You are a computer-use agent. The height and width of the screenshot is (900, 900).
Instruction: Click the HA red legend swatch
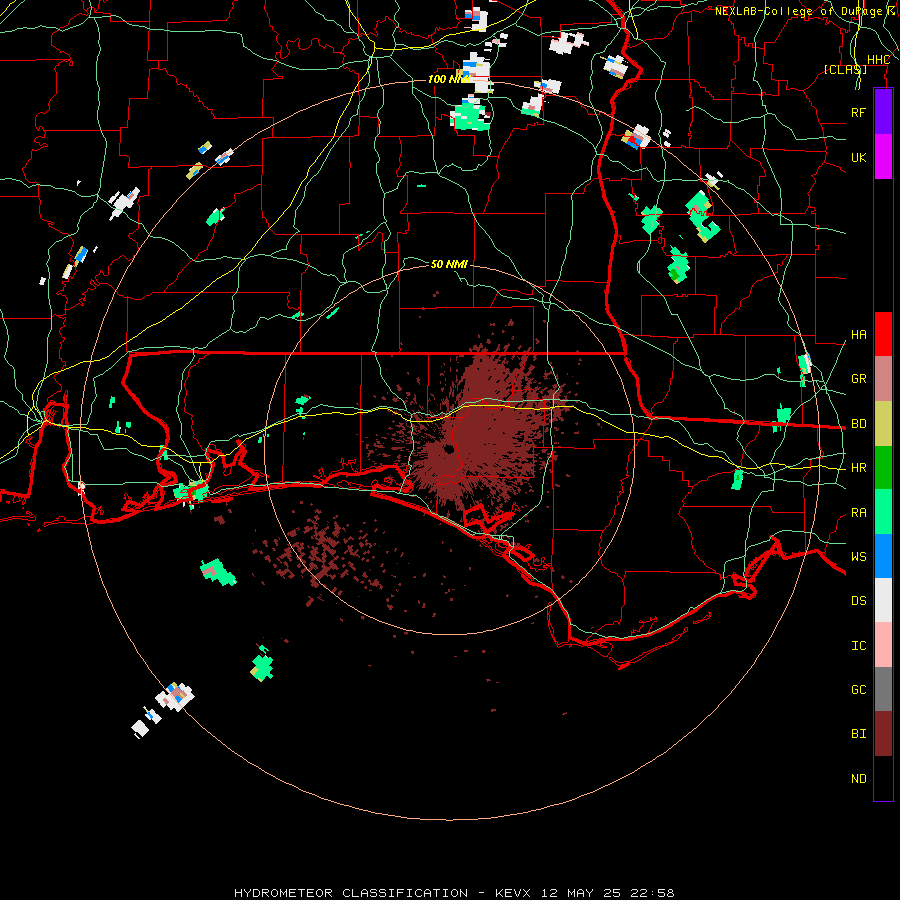click(x=883, y=334)
